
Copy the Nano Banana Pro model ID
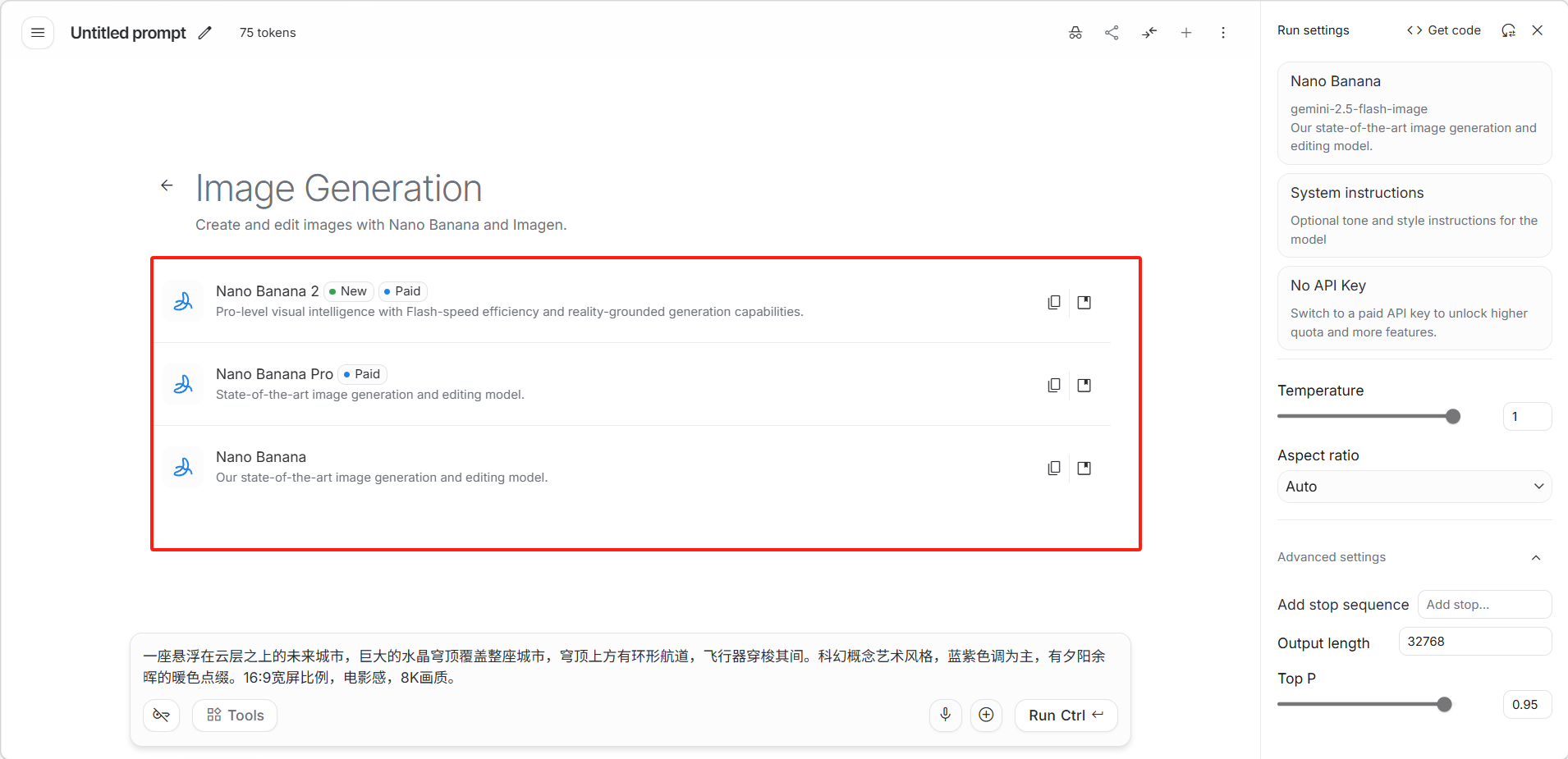click(x=1054, y=385)
